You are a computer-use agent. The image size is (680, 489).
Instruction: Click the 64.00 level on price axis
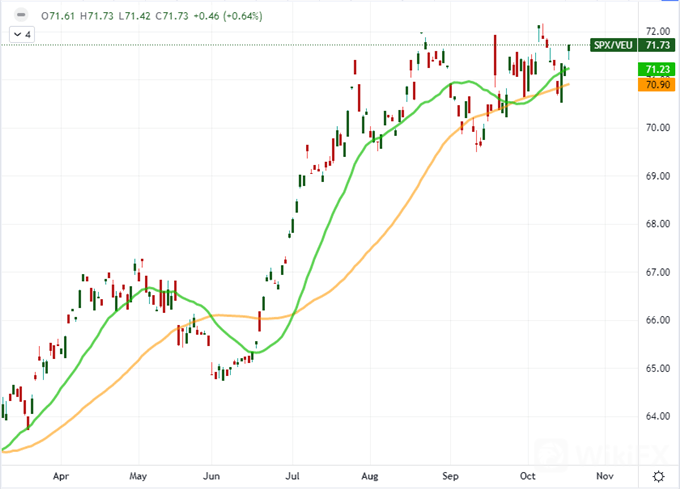[x=657, y=416]
